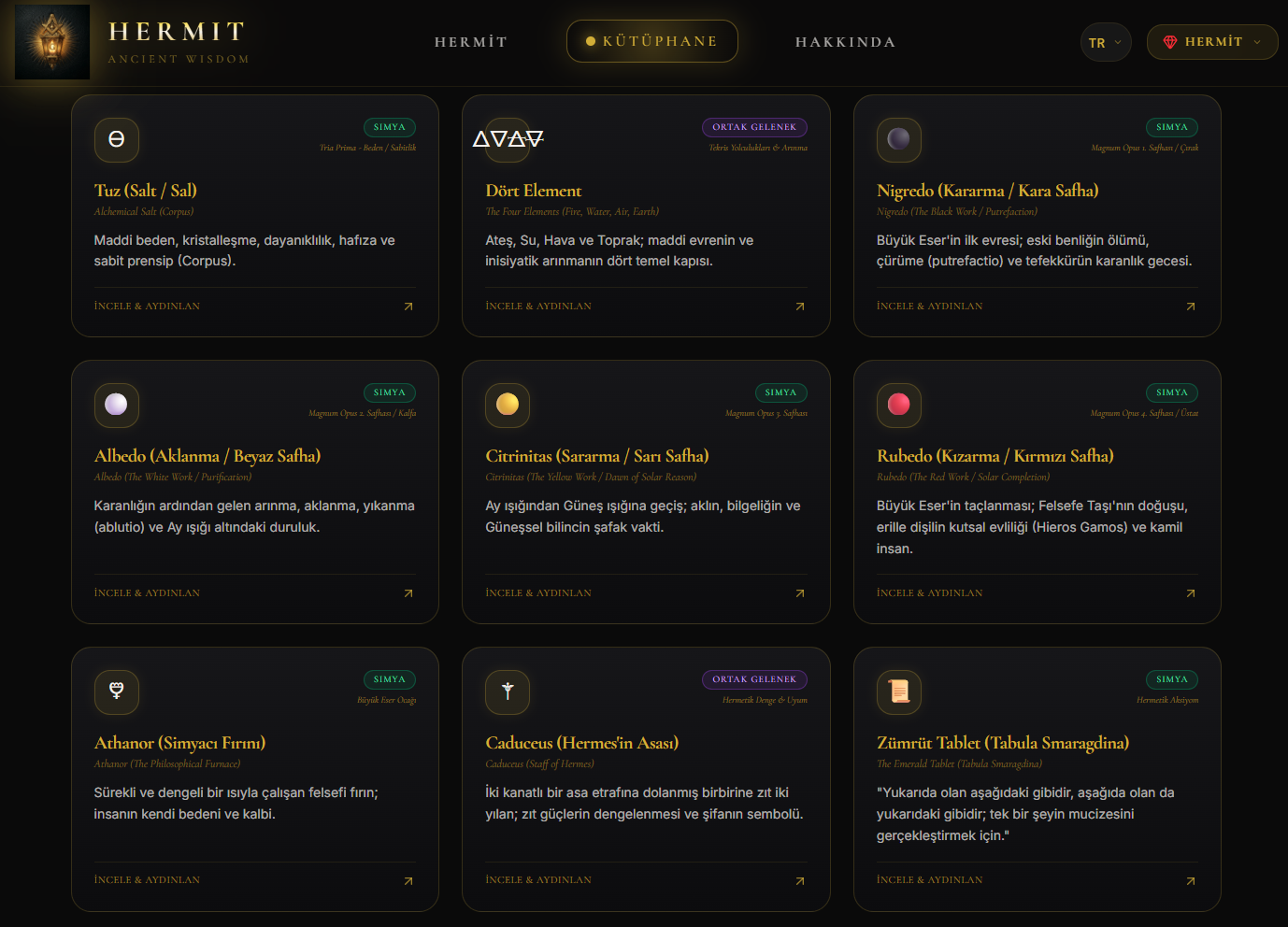Select the Kütüphane nav tab
The image size is (1288, 927).
coord(652,41)
